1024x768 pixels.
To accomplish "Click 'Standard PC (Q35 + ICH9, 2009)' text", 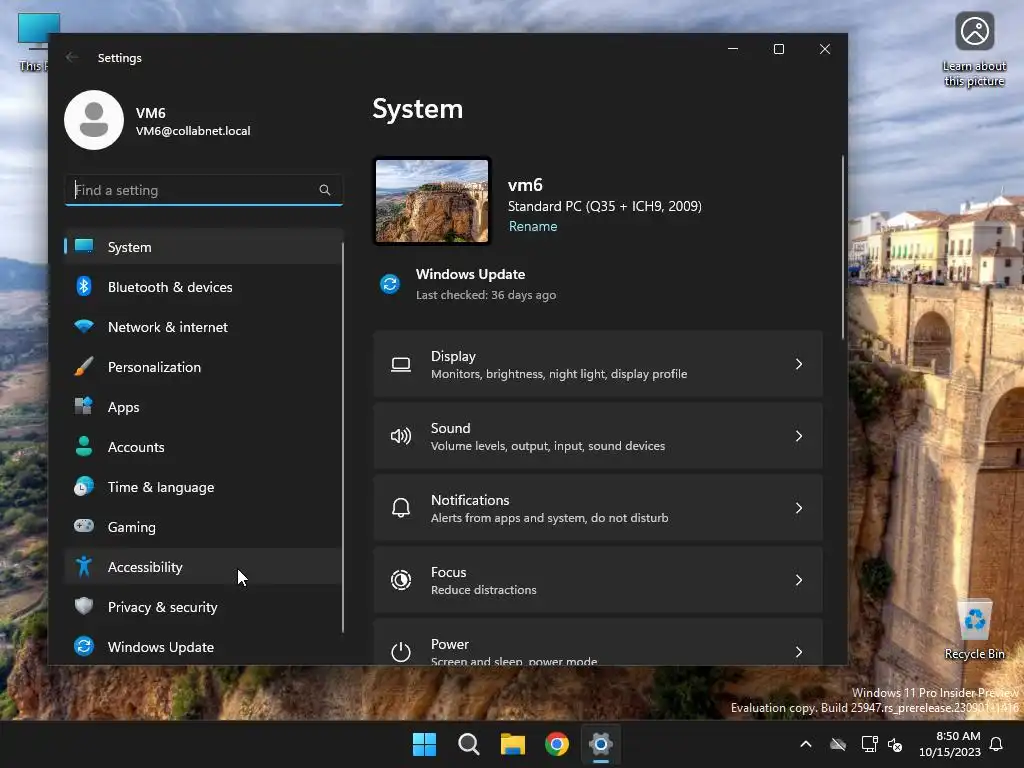I will [605, 206].
